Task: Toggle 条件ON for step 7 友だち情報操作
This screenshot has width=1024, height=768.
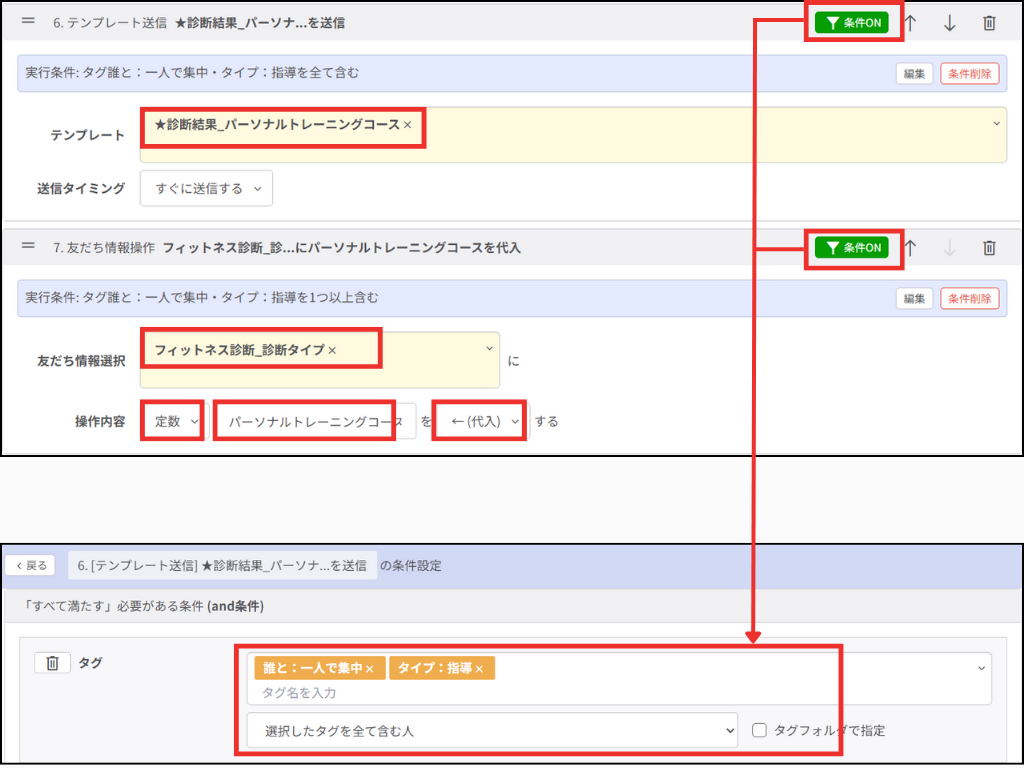Action: [851, 248]
